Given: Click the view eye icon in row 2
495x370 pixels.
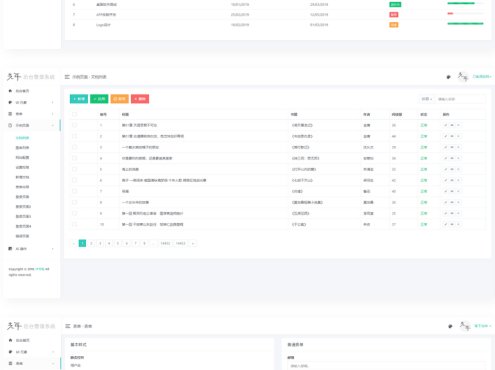Looking at the screenshot, I should tap(452, 136).
